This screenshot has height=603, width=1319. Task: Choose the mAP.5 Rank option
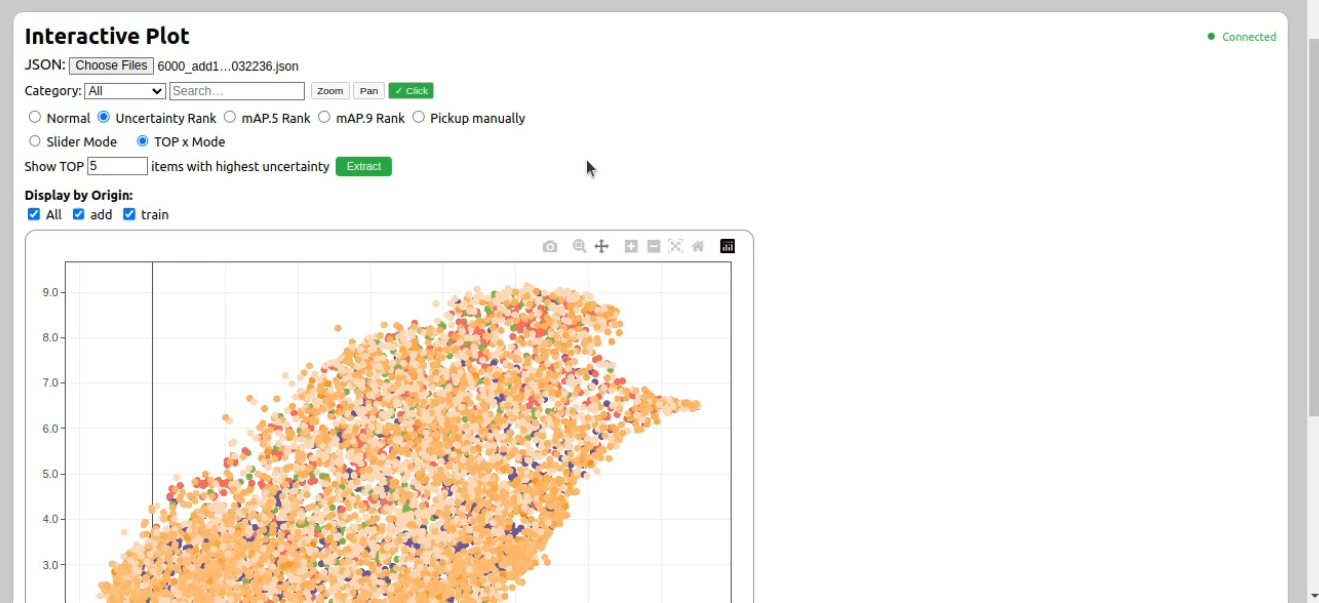pyautogui.click(x=230, y=117)
